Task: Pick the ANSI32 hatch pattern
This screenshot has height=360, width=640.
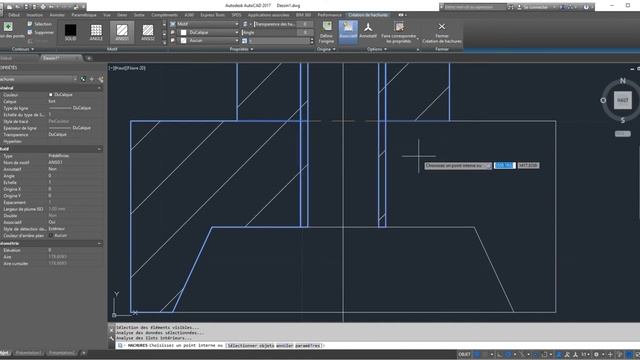Action: [147, 32]
